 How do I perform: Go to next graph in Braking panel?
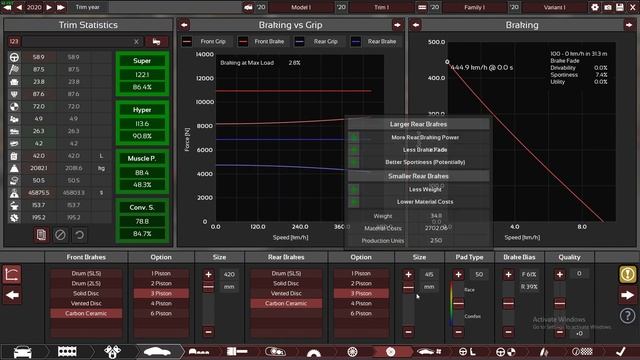[x=629, y=25]
